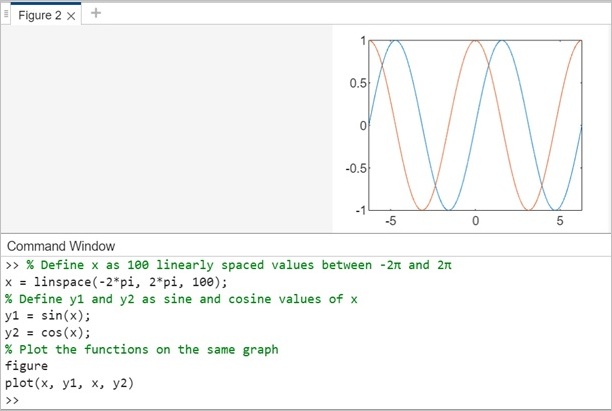612x411 pixels.
Task: Click the -0.5 y-axis tick label
Action: (352, 168)
